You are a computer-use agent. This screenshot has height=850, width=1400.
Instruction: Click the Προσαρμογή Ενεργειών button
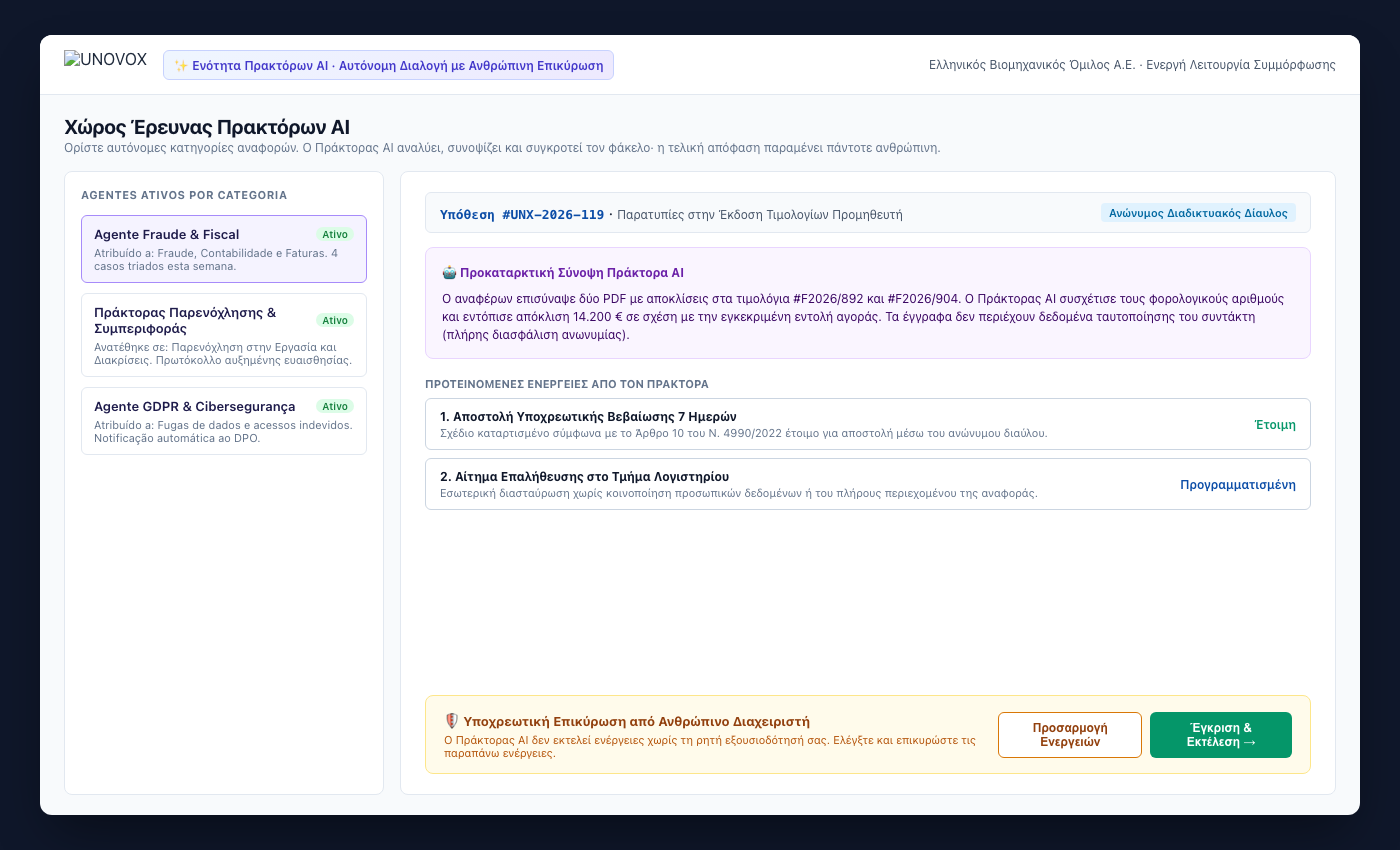point(1070,735)
